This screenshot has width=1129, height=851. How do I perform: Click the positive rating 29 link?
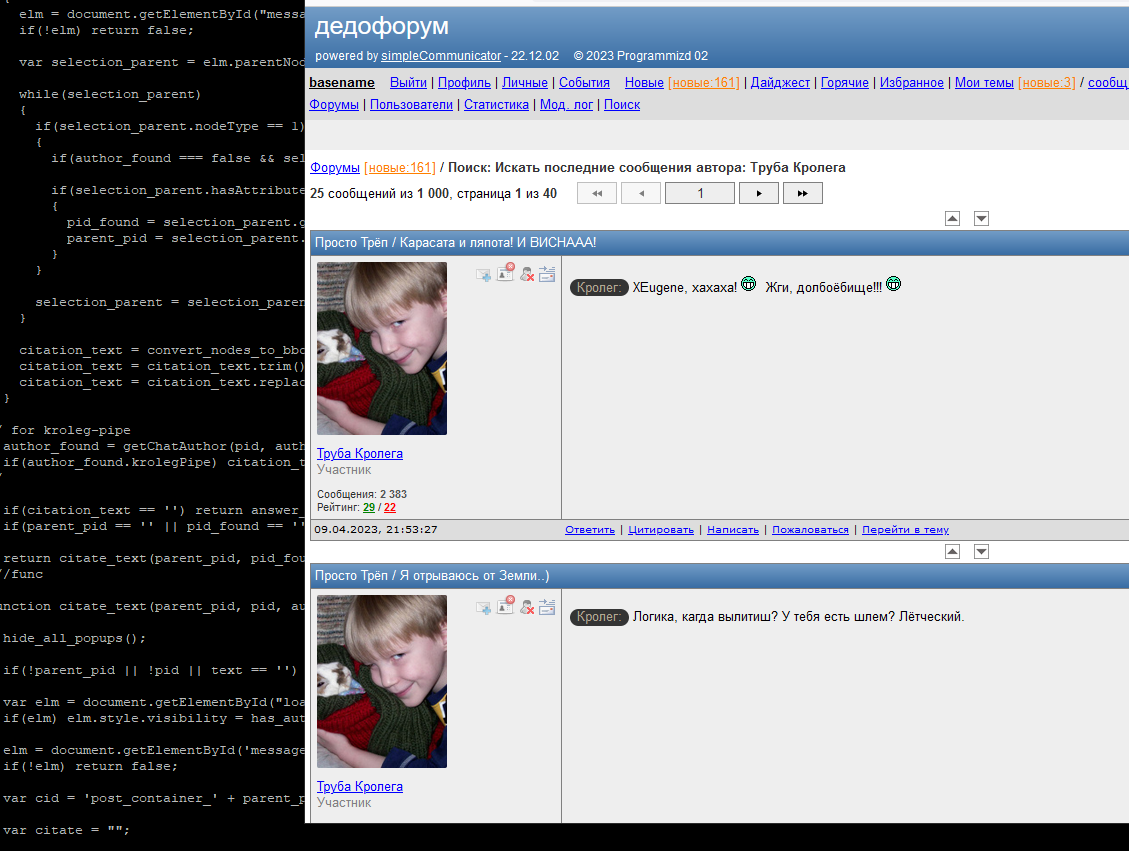click(x=369, y=508)
